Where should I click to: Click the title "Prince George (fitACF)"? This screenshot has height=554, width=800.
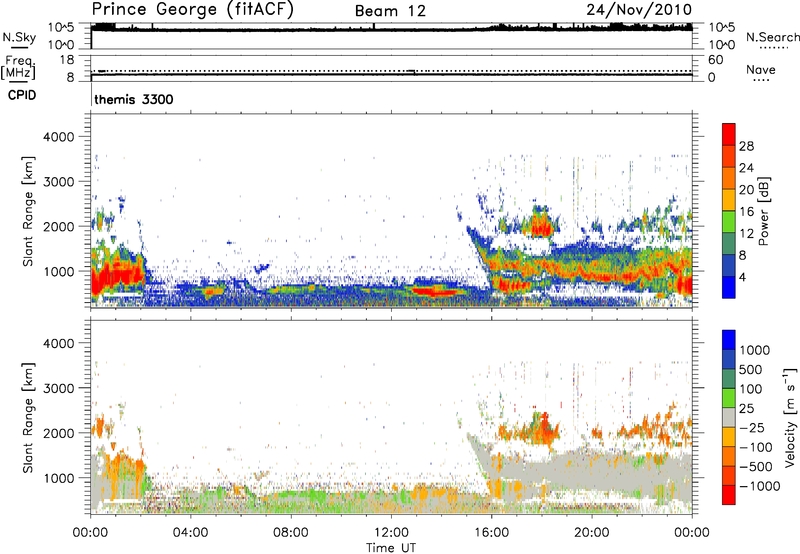click(192, 10)
